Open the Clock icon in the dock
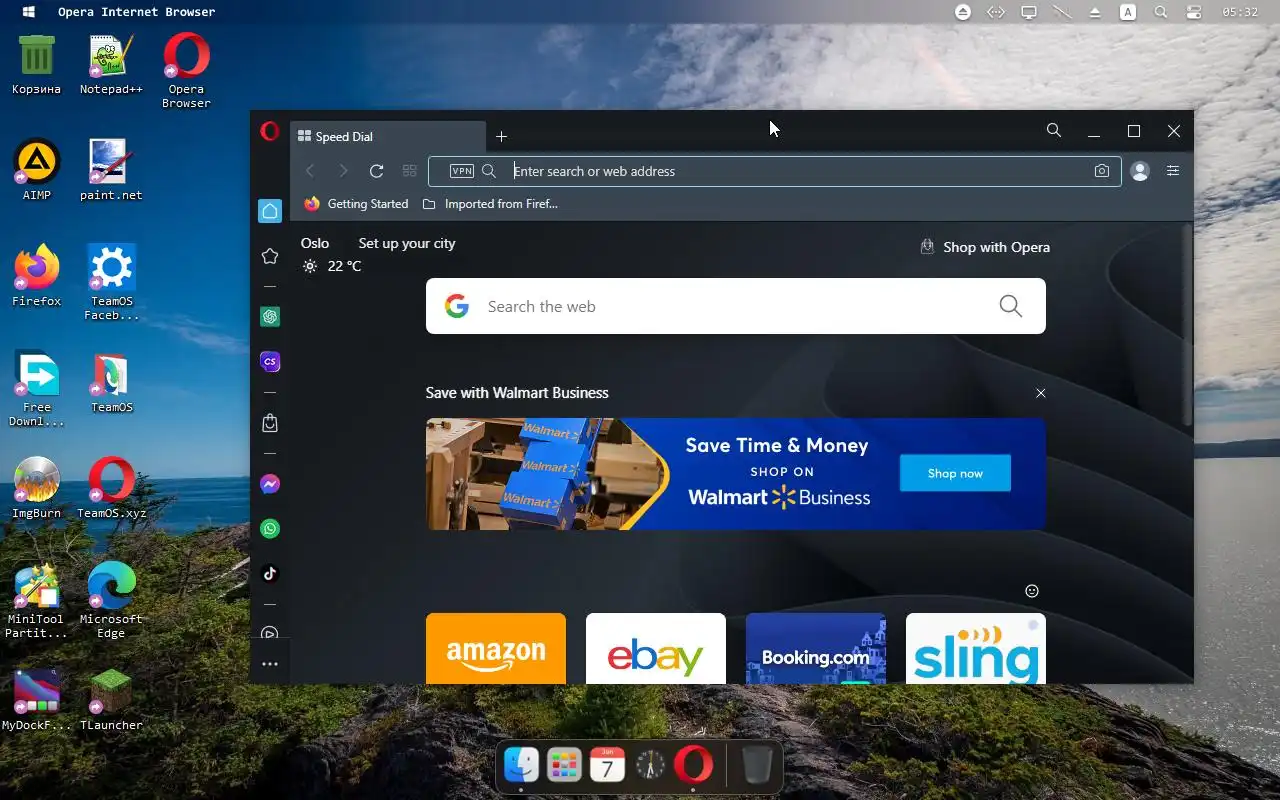The height and width of the screenshot is (800, 1280). (650, 766)
